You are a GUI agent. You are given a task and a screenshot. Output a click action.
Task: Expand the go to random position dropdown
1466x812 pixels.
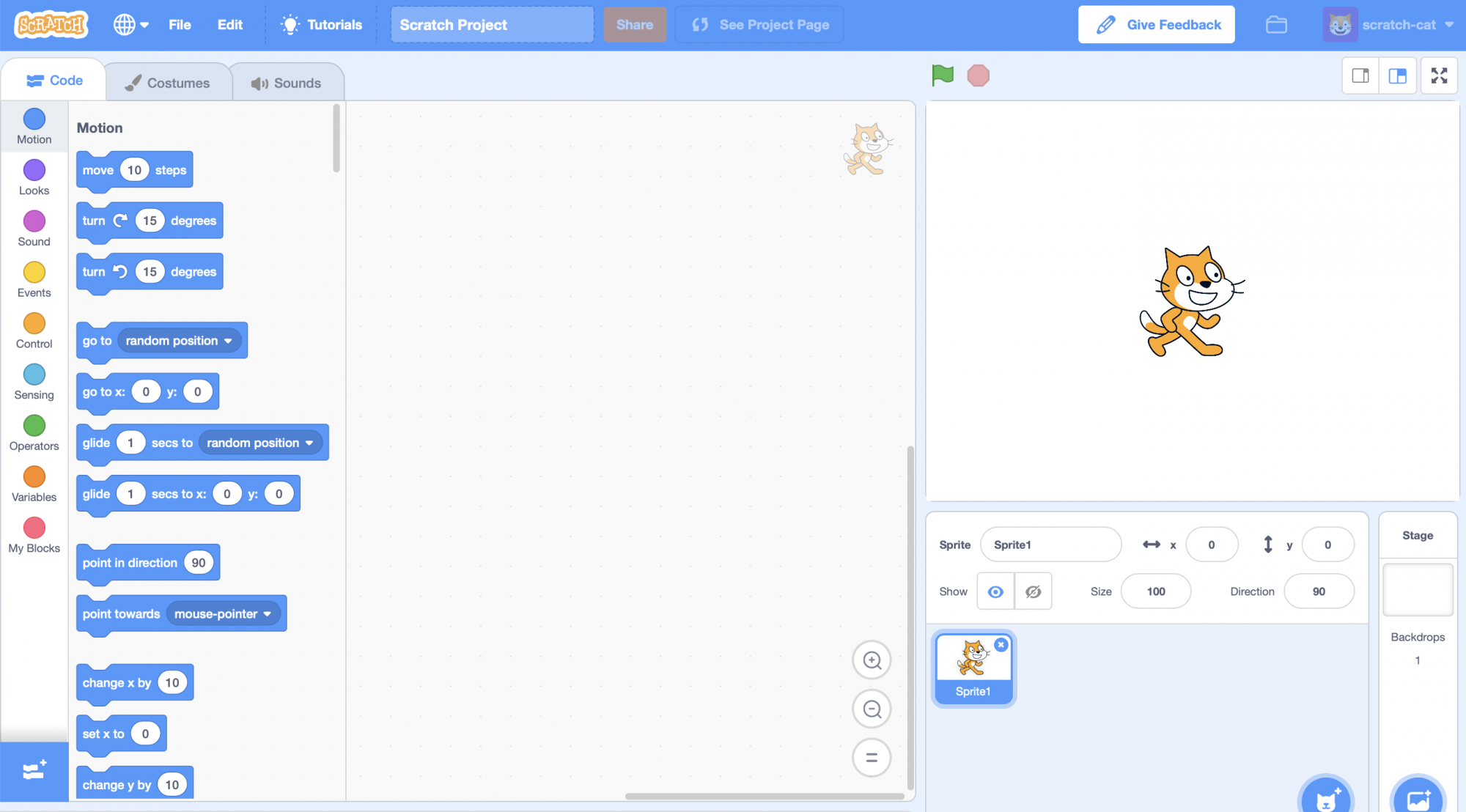pyautogui.click(x=228, y=341)
